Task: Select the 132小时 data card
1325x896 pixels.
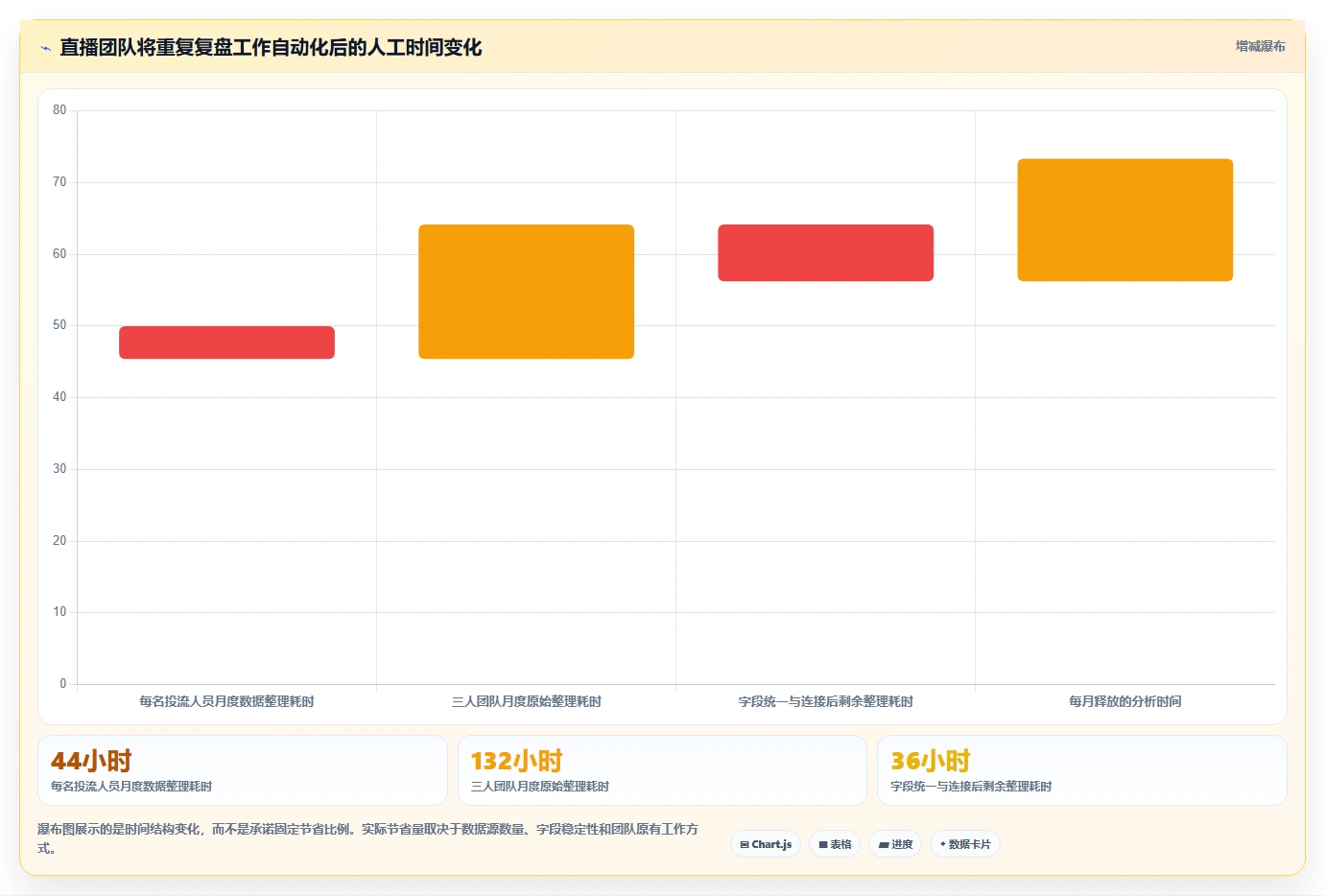Action: click(x=662, y=770)
